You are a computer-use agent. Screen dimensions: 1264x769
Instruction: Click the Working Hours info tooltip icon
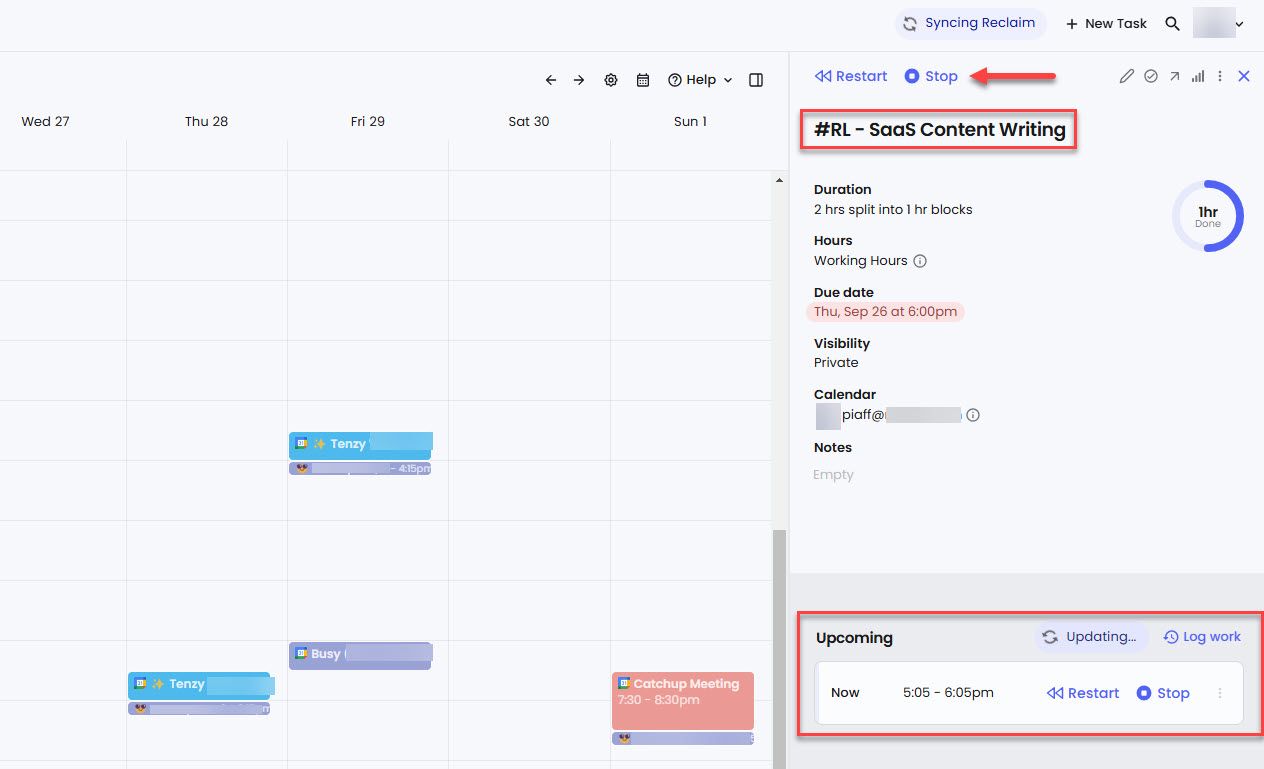point(920,261)
